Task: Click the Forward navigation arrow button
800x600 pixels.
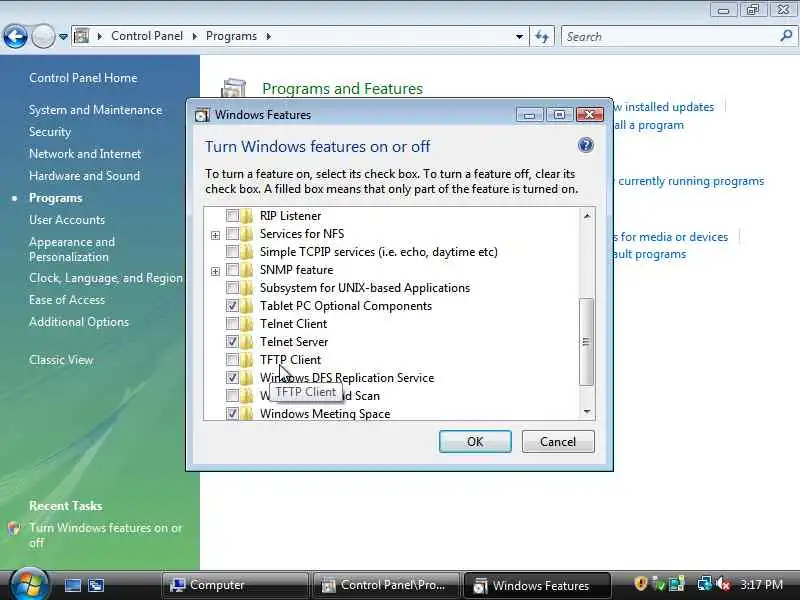Action: pos(43,36)
